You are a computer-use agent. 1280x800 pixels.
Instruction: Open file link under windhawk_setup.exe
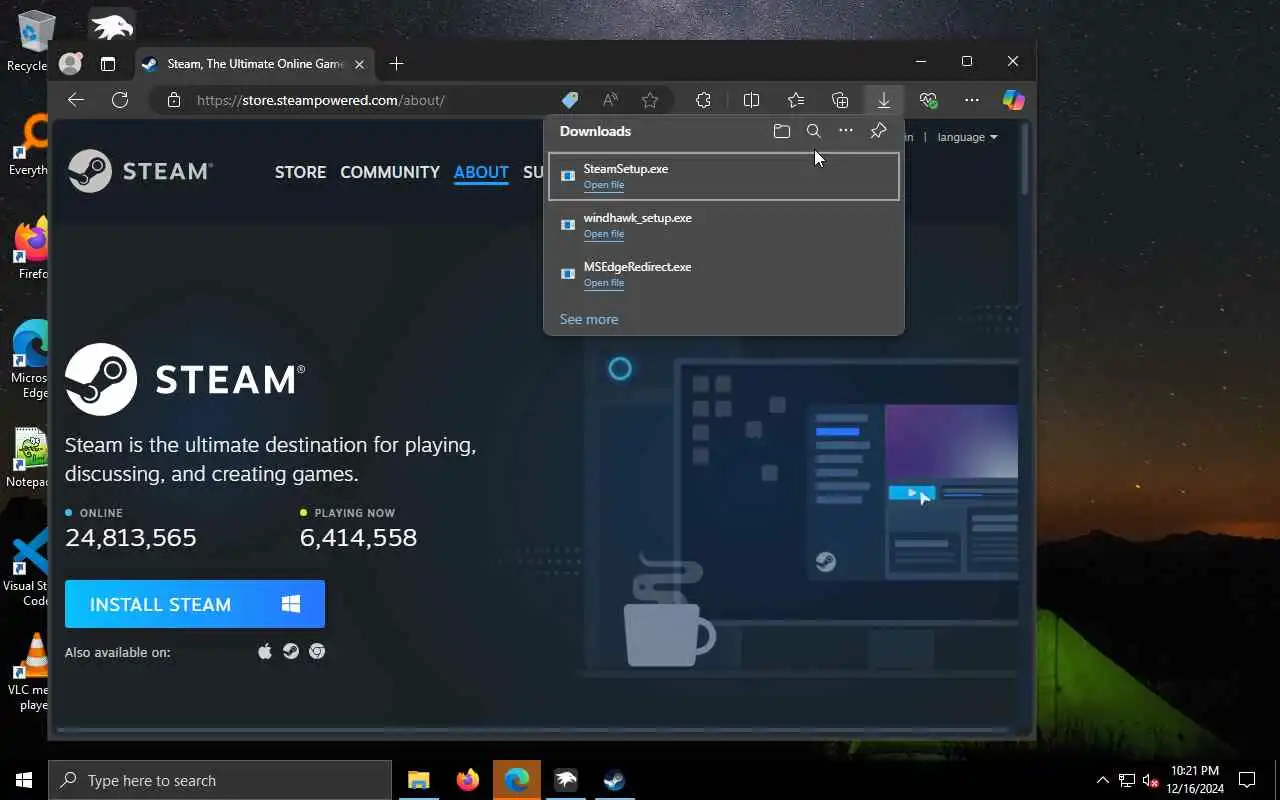pos(604,234)
